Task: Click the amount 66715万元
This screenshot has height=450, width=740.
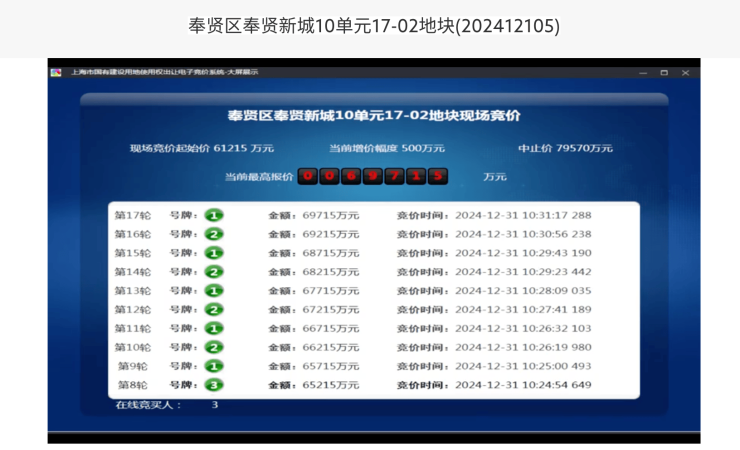Action: pos(331,329)
